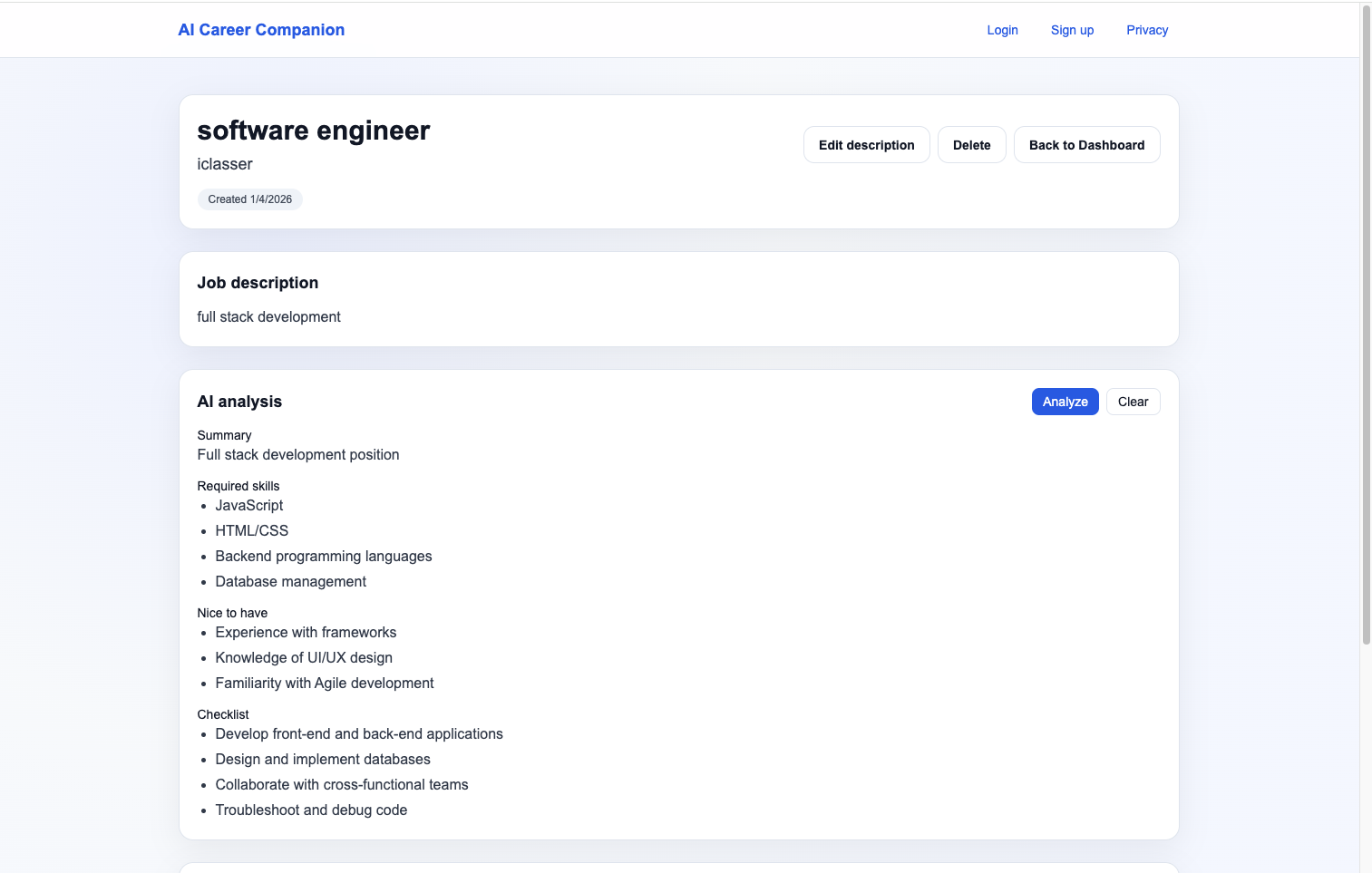Go Back to Dashboard
Image resolution: width=1372 pixels, height=873 pixels.
click(x=1086, y=144)
